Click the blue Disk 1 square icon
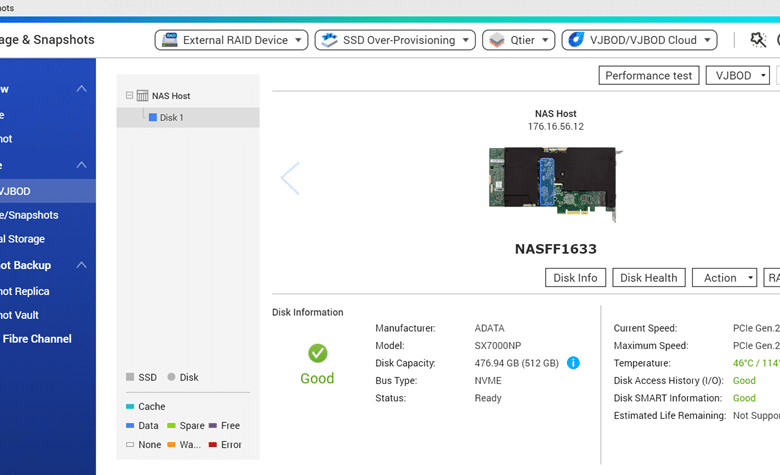 coord(153,117)
